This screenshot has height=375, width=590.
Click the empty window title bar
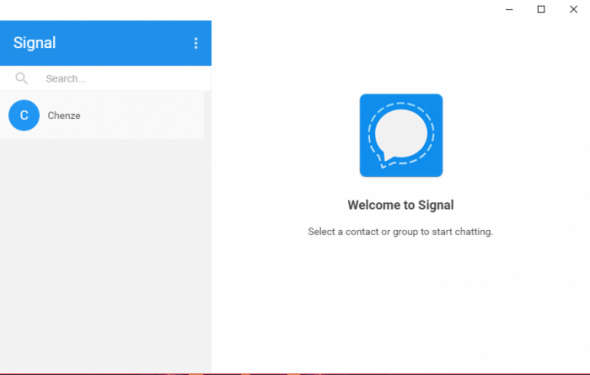(x=248, y=9)
